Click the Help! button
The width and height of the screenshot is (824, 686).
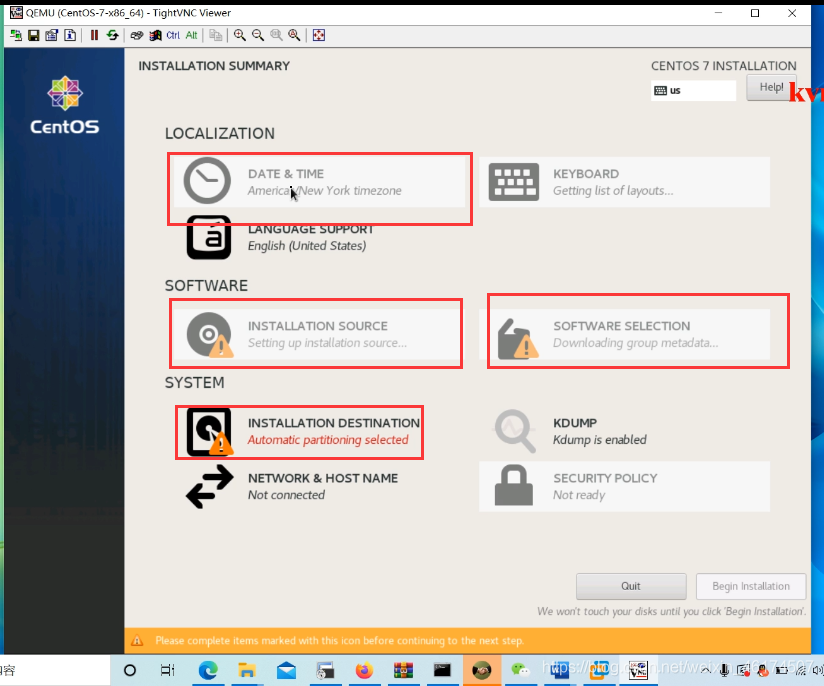[x=771, y=87]
